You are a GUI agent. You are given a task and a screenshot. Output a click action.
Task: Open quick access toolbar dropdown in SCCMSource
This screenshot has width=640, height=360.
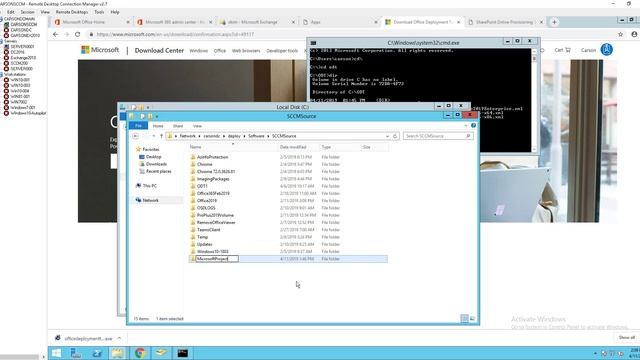coord(157,117)
